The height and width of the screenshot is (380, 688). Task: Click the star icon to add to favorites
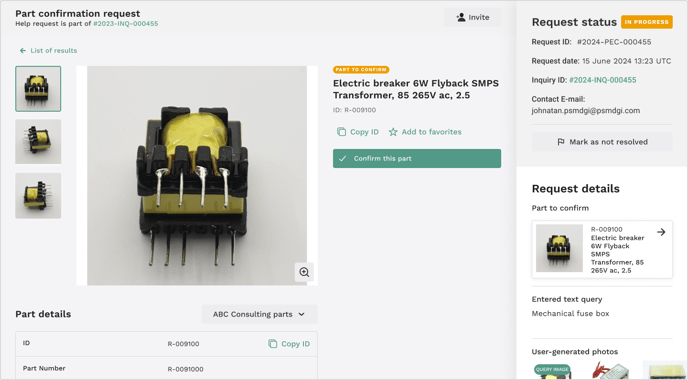(x=393, y=132)
